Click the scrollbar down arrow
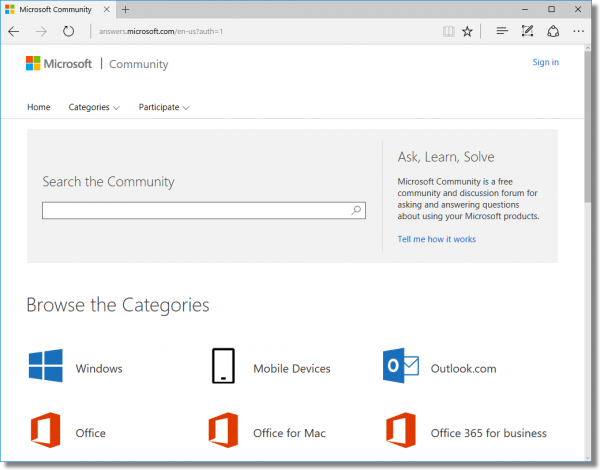 click(x=588, y=457)
